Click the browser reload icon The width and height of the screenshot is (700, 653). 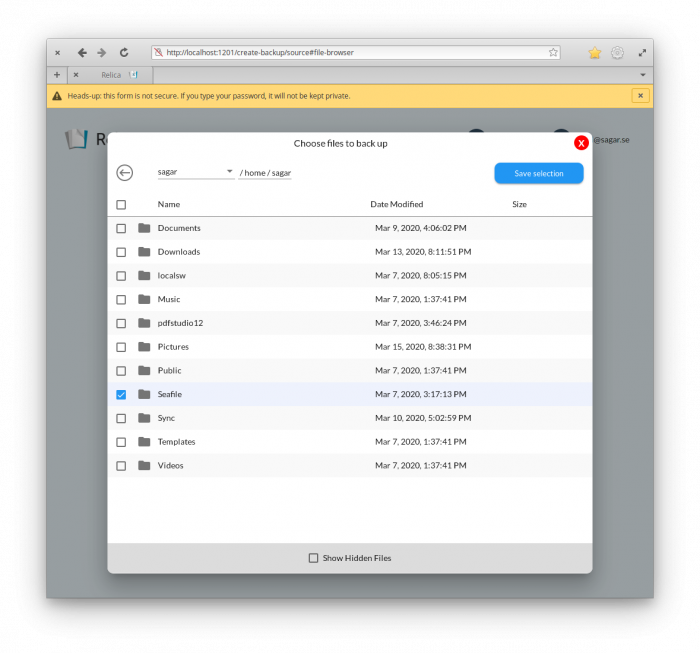[124, 53]
